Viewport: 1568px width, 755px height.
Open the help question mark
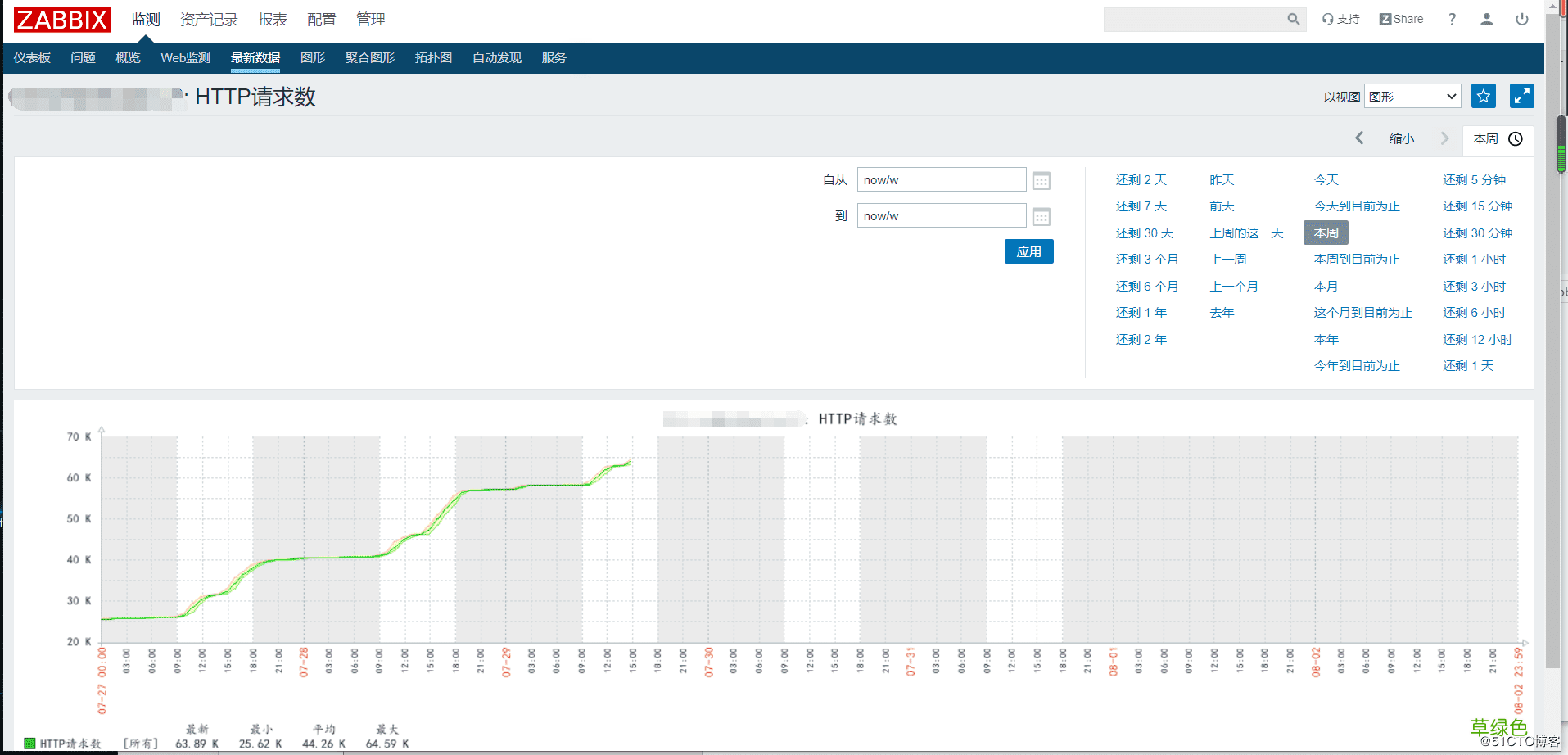tap(1452, 19)
